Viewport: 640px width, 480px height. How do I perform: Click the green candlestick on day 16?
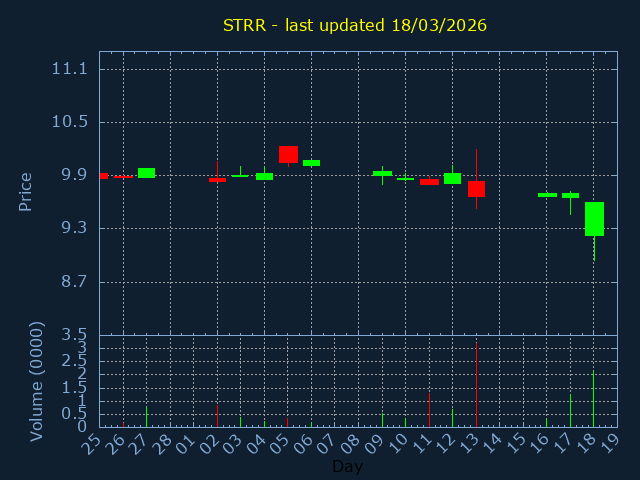pyautogui.click(x=547, y=195)
